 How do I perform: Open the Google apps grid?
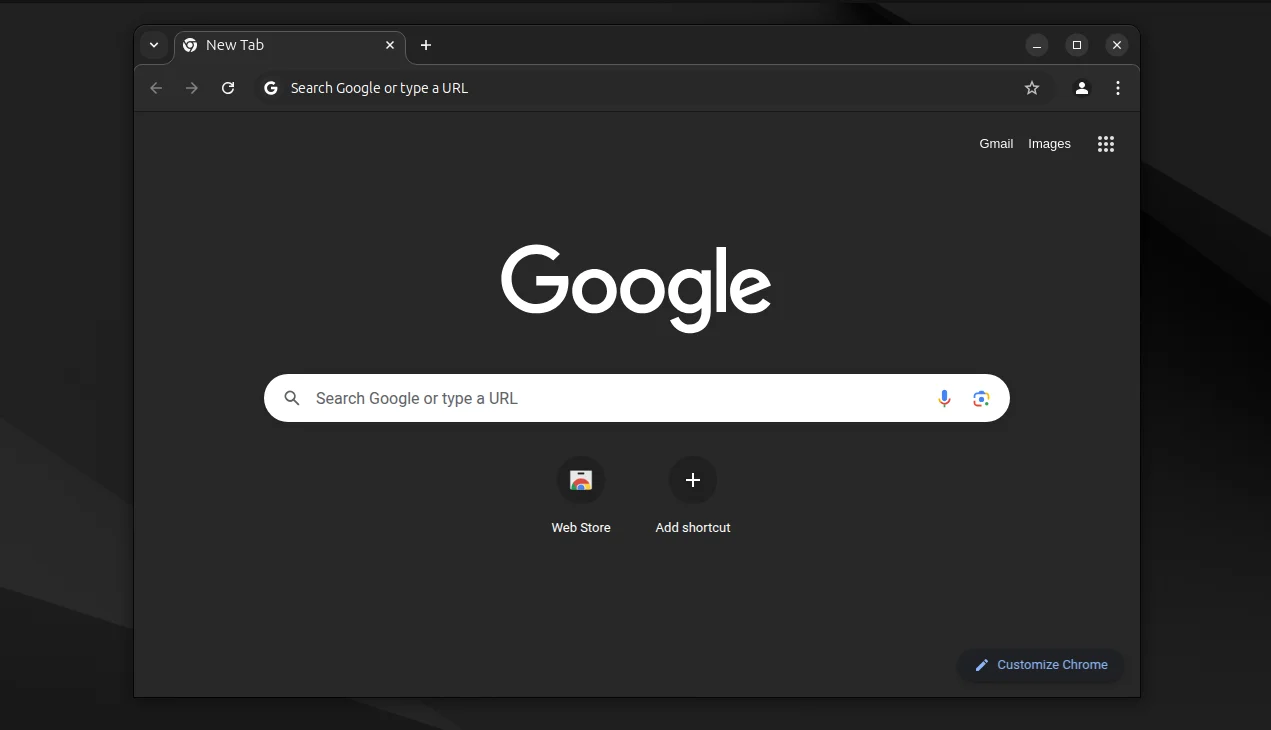coord(1105,144)
